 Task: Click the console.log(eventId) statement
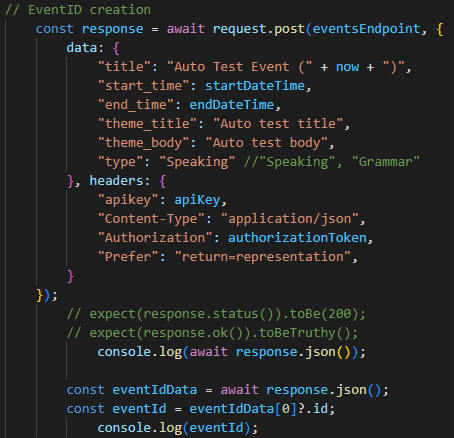(x=178, y=428)
